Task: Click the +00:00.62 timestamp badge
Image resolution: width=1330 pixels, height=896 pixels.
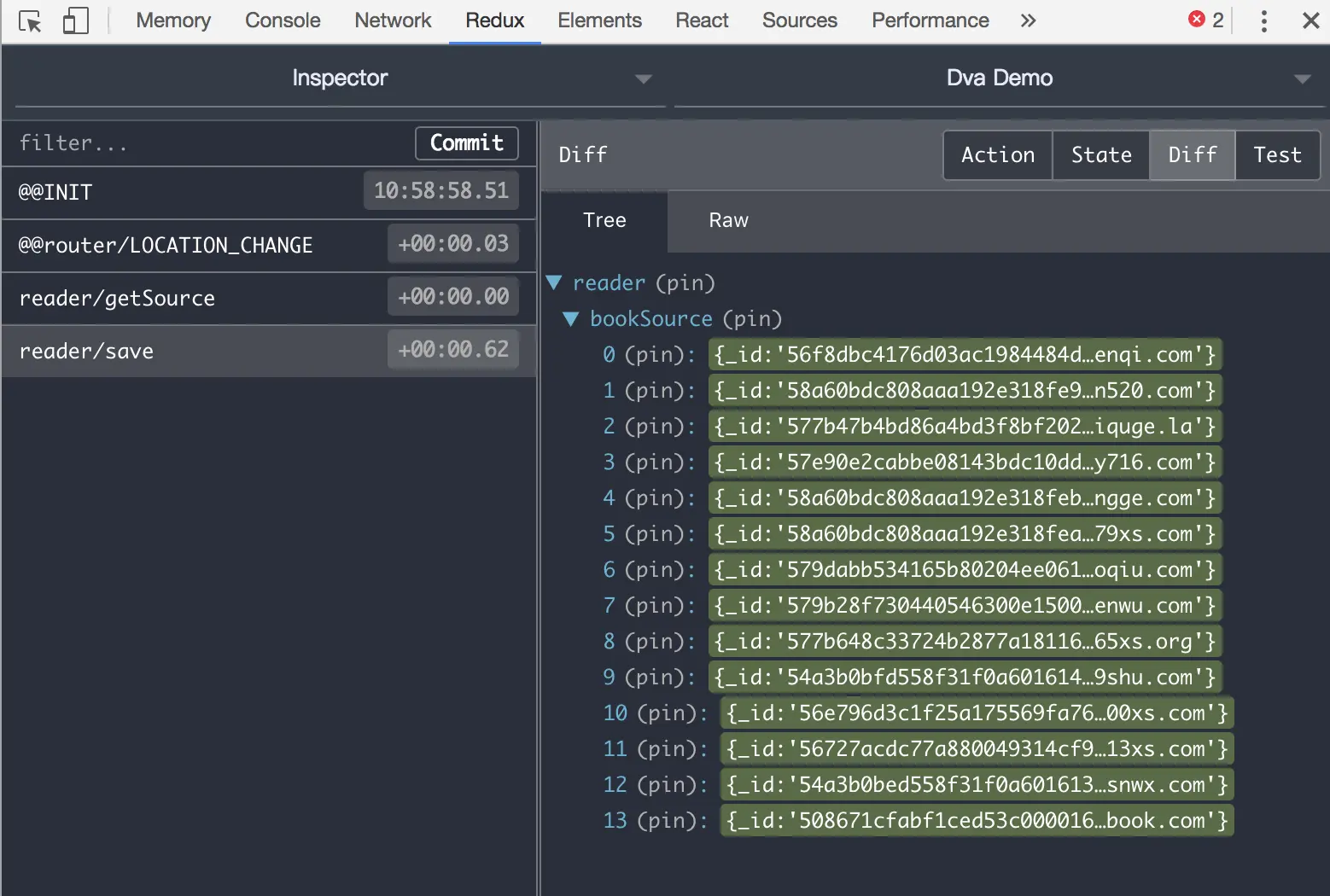Action: (453, 349)
